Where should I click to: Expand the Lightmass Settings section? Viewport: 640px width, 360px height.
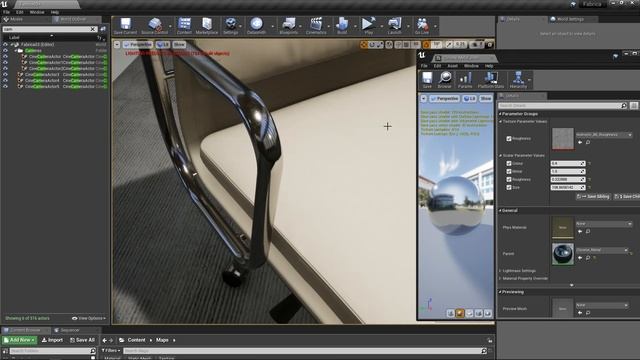click(x=501, y=271)
